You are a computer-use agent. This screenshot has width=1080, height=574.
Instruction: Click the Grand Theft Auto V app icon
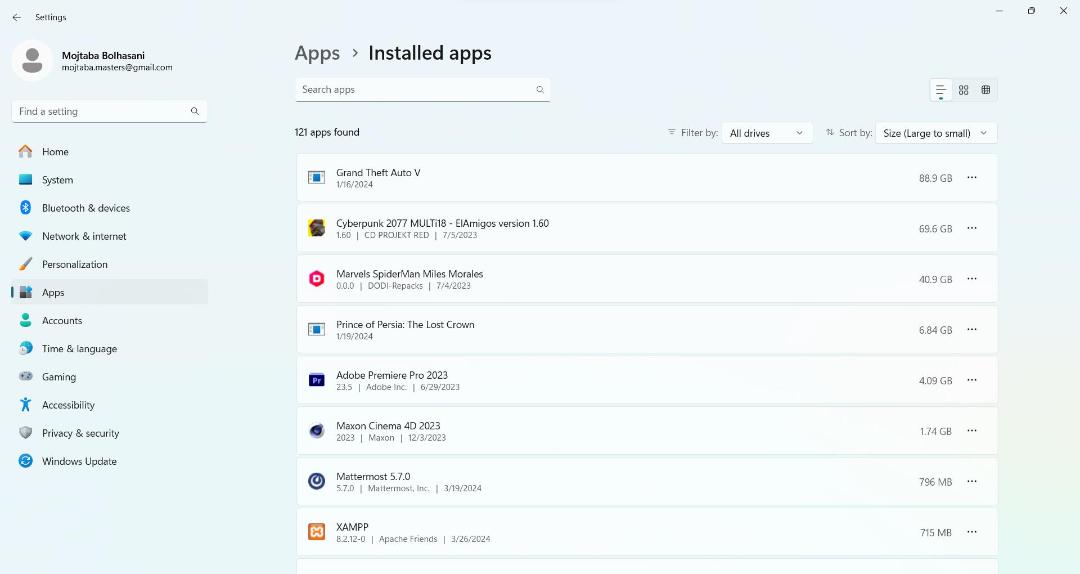tap(316, 178)
